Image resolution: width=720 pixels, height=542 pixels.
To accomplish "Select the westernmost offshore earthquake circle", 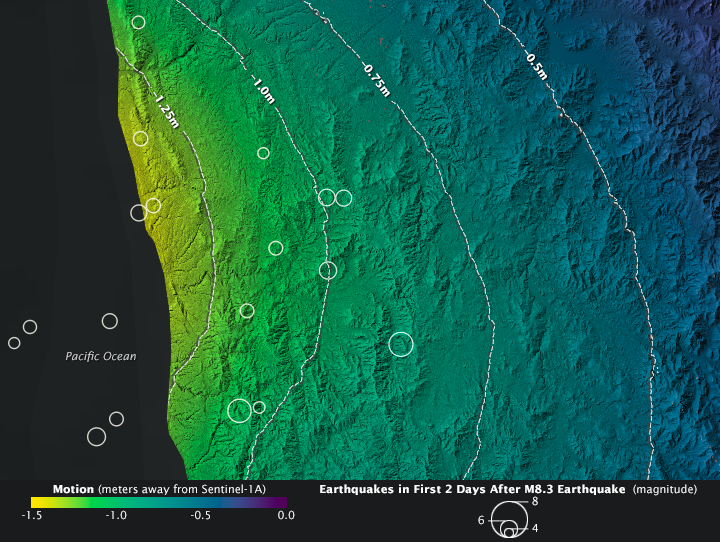I will (14, 343).
